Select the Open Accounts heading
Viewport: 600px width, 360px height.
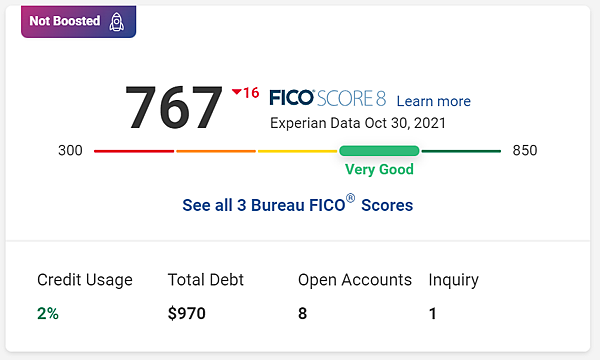pyautogui.click(x=355, y=280)
